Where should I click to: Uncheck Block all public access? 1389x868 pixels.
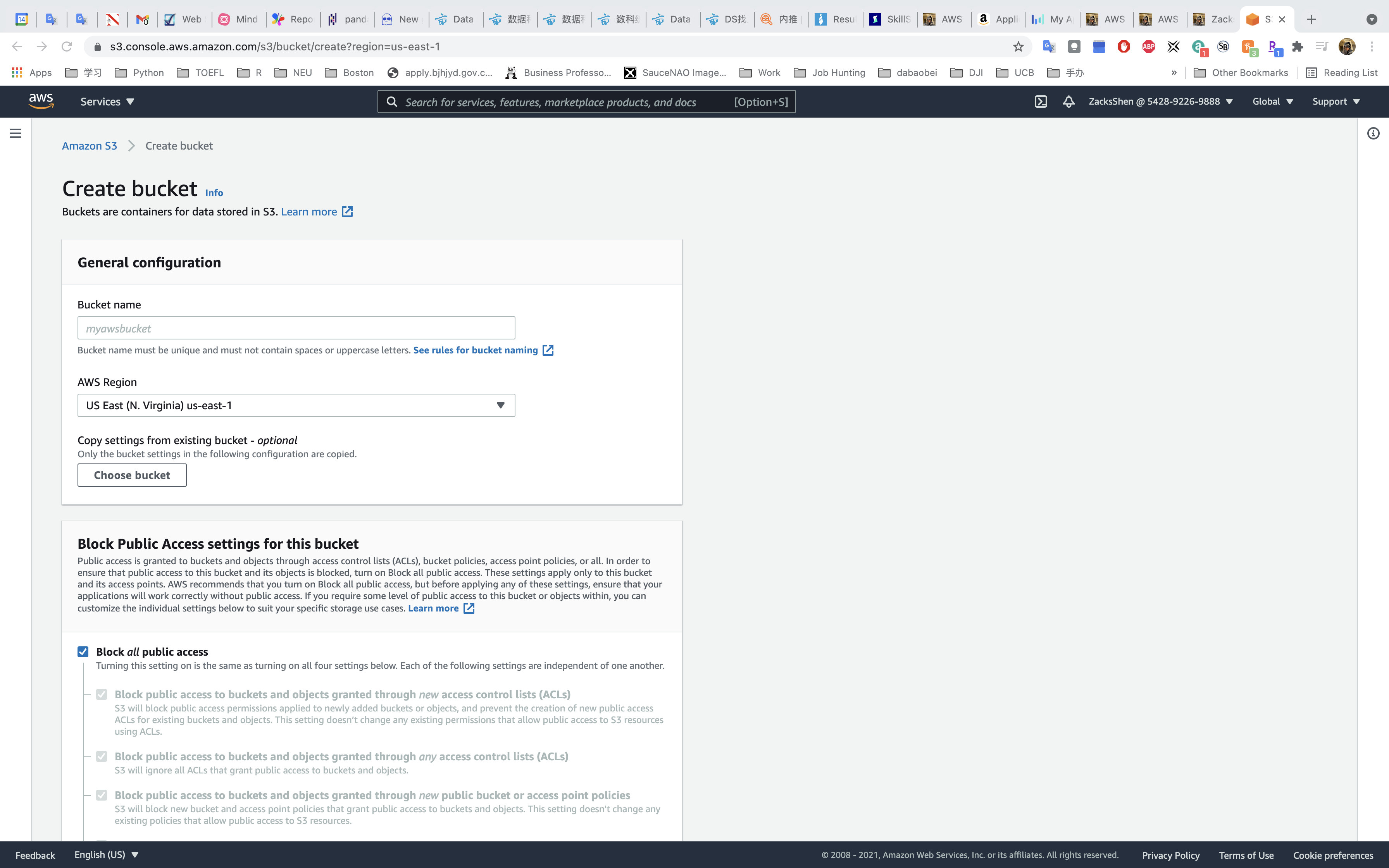(x=83, y=651)
